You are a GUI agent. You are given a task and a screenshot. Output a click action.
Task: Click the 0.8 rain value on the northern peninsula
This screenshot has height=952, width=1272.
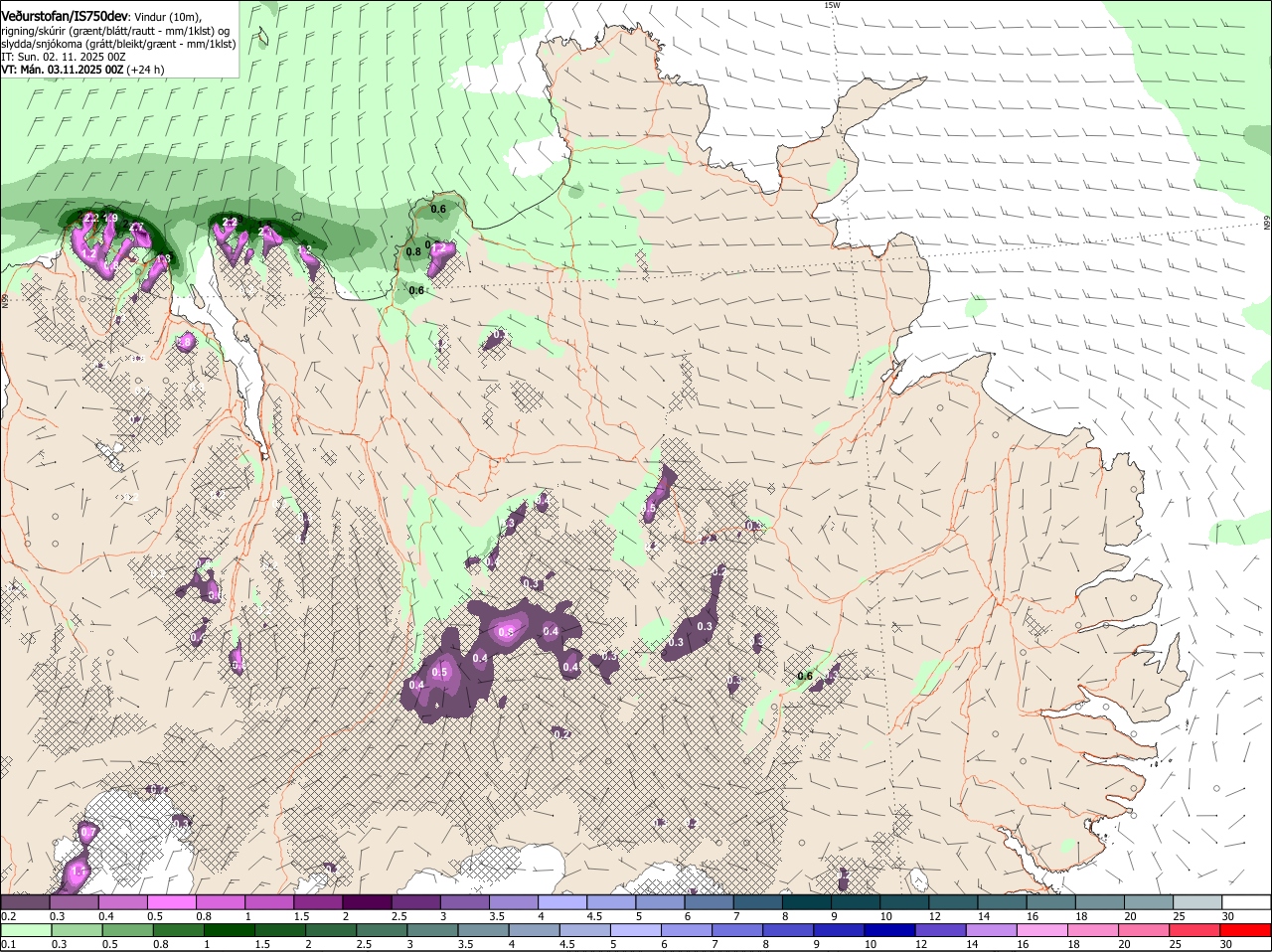[413, 252]
